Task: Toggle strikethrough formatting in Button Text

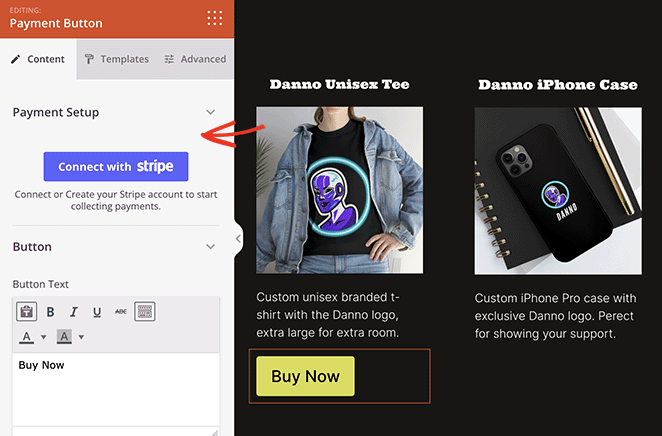Action: tap(121, 312)
